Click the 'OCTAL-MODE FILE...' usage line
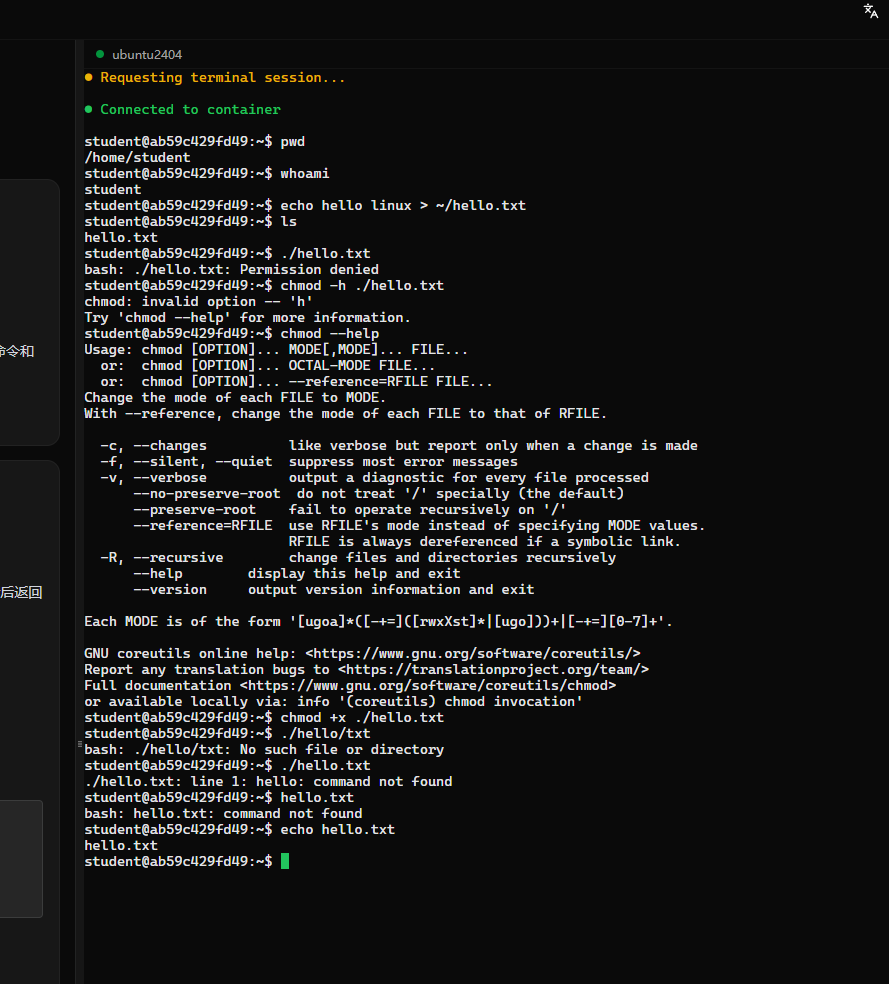Image resolution: width=889 pixels, height=984 pixels. pyautogui.click(x=268, y=366)
